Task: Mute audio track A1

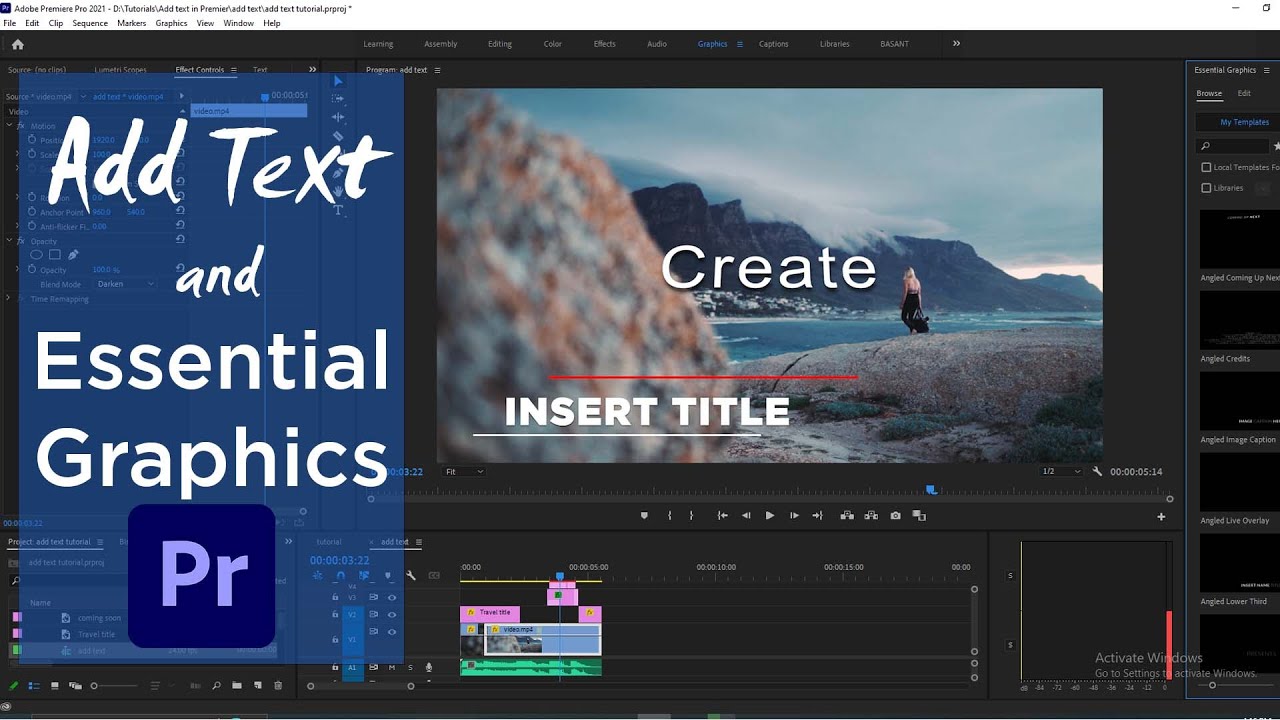Action: click(x=392, y=667)
